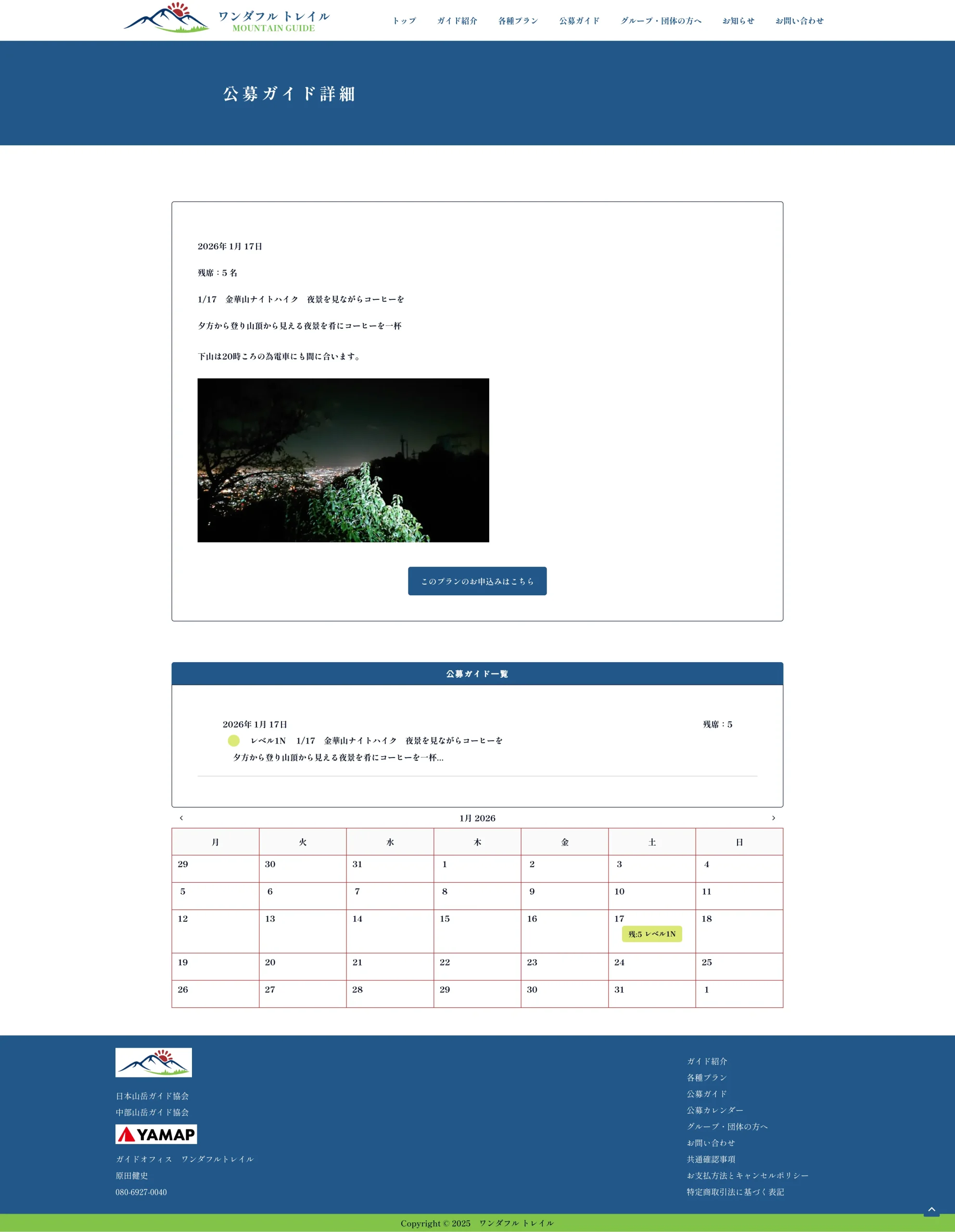Click footer link 公募カレンダー
This screenshot has height=1232, width=955.
click(x=715, y=1110)
